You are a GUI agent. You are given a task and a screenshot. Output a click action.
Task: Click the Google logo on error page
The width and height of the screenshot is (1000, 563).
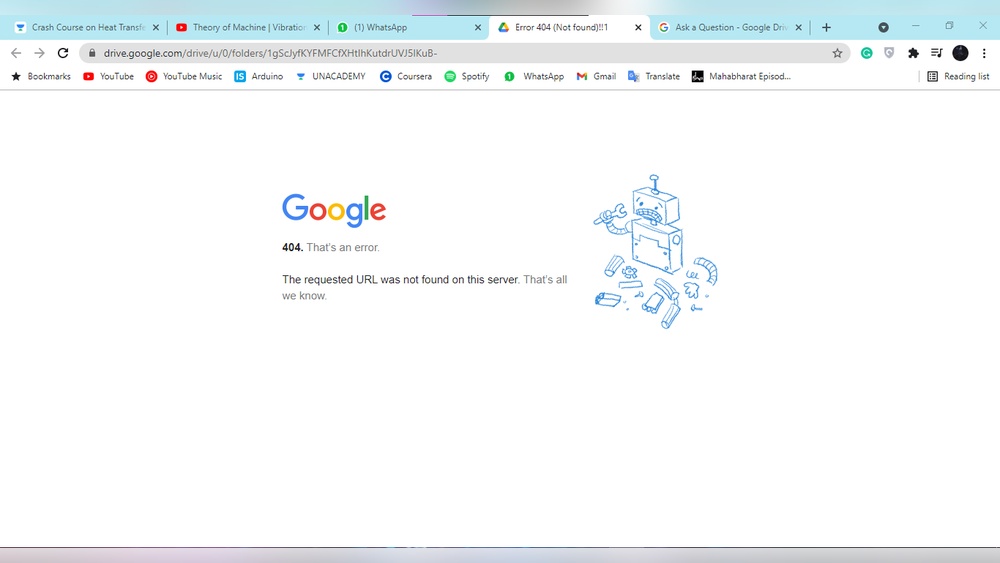pos(334,210)
